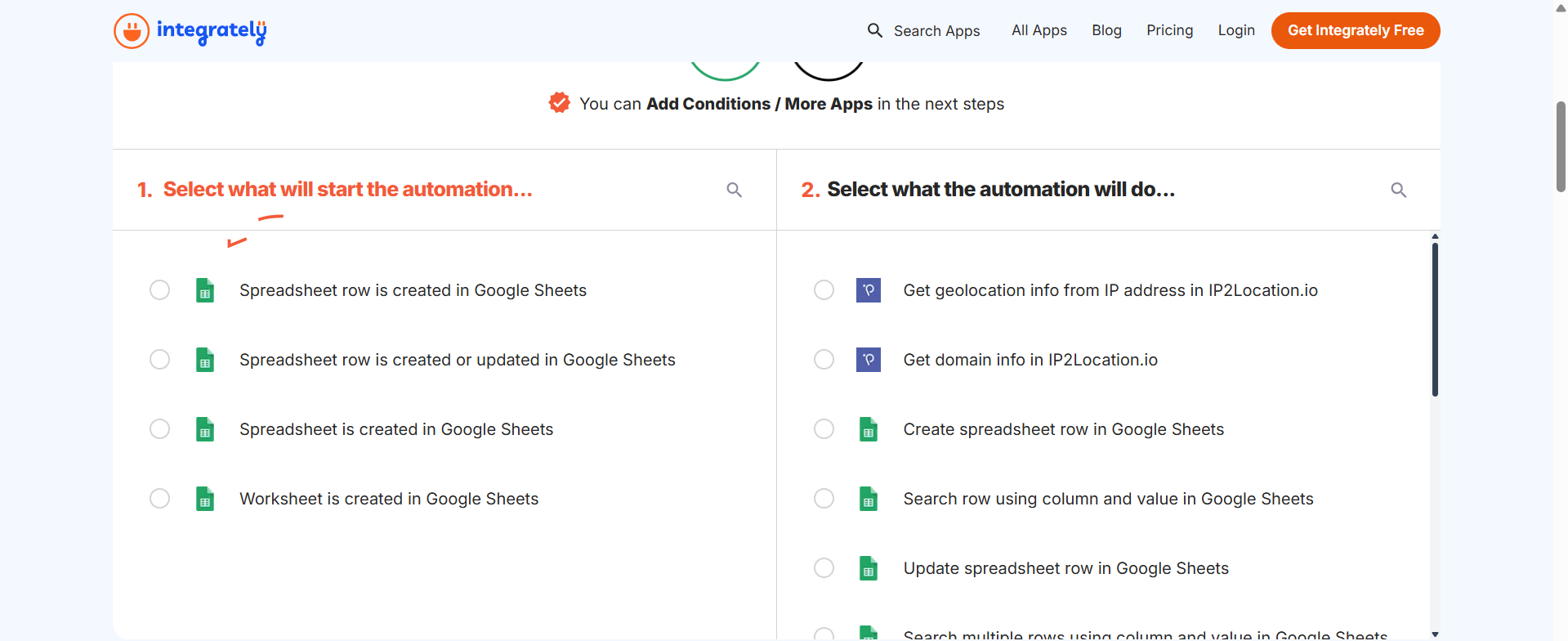Click the Search Apps text field
1568x641 pixels.
[x=936, y=31]
